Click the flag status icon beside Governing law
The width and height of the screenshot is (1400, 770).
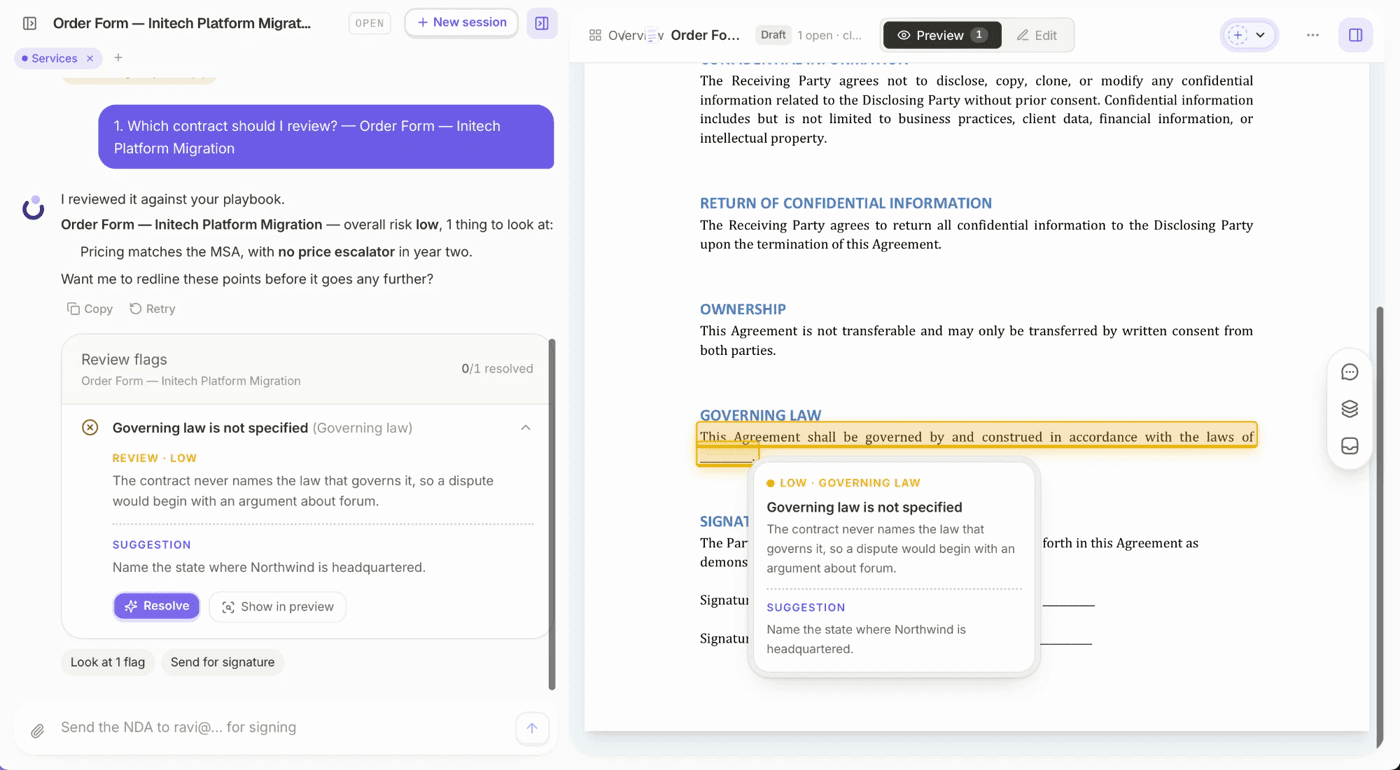point(90,428)
